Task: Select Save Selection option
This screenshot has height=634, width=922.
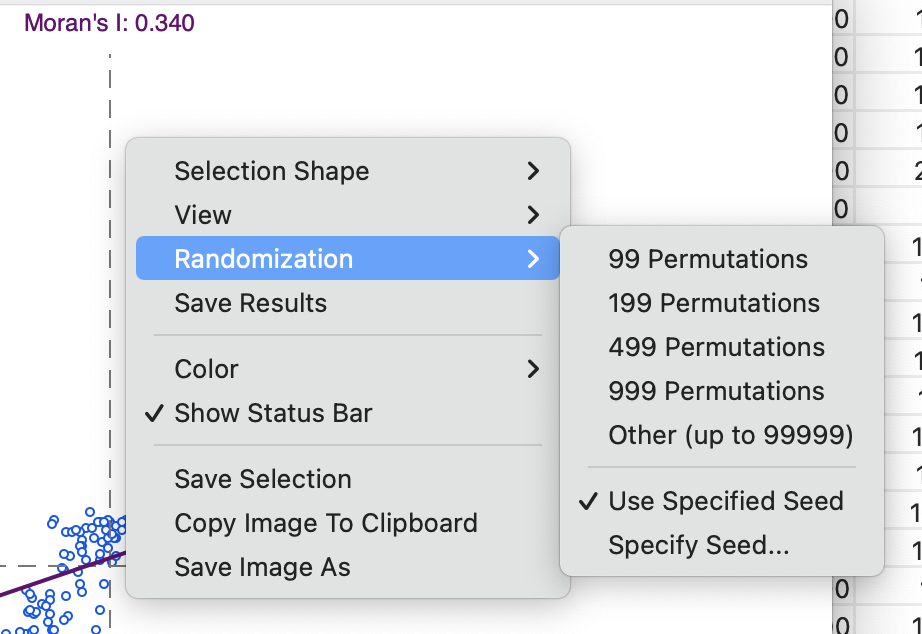Action: [x=347, y=479]
